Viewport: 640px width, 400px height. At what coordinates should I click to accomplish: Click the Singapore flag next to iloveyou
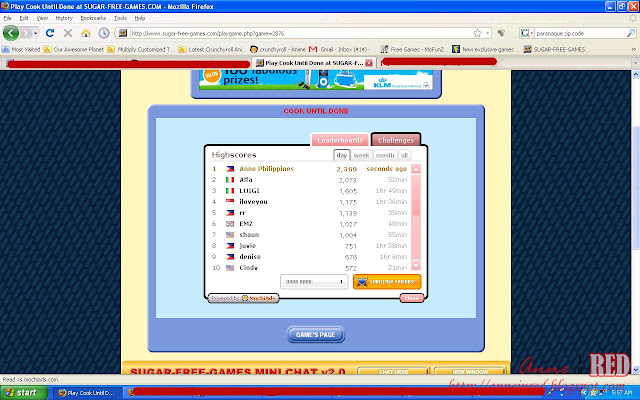pos(230,202)
